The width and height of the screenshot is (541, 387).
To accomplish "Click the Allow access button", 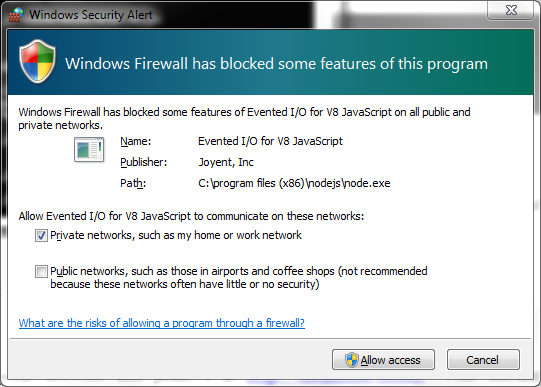I will point(383,360).
